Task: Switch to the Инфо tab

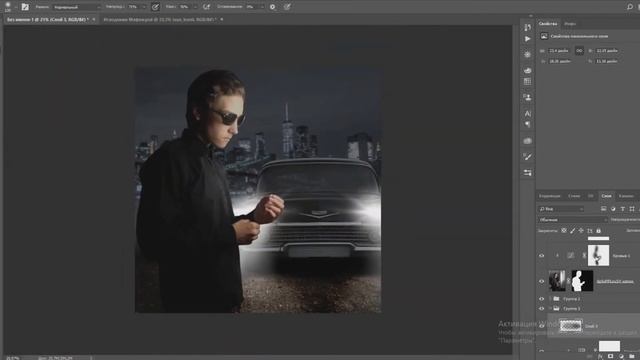Action: pyautogui.click(x=570, y=24)
